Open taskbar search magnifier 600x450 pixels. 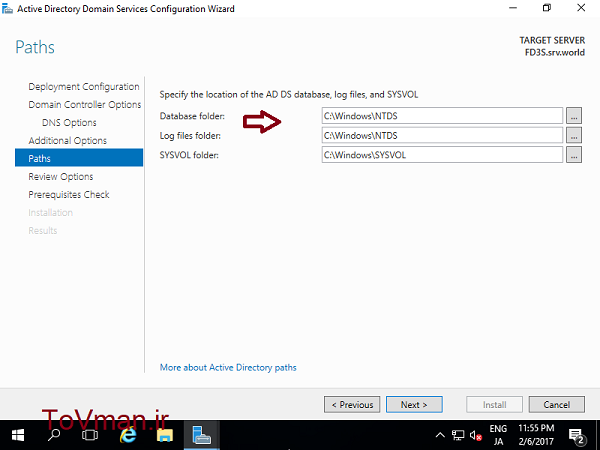point(54,435)
